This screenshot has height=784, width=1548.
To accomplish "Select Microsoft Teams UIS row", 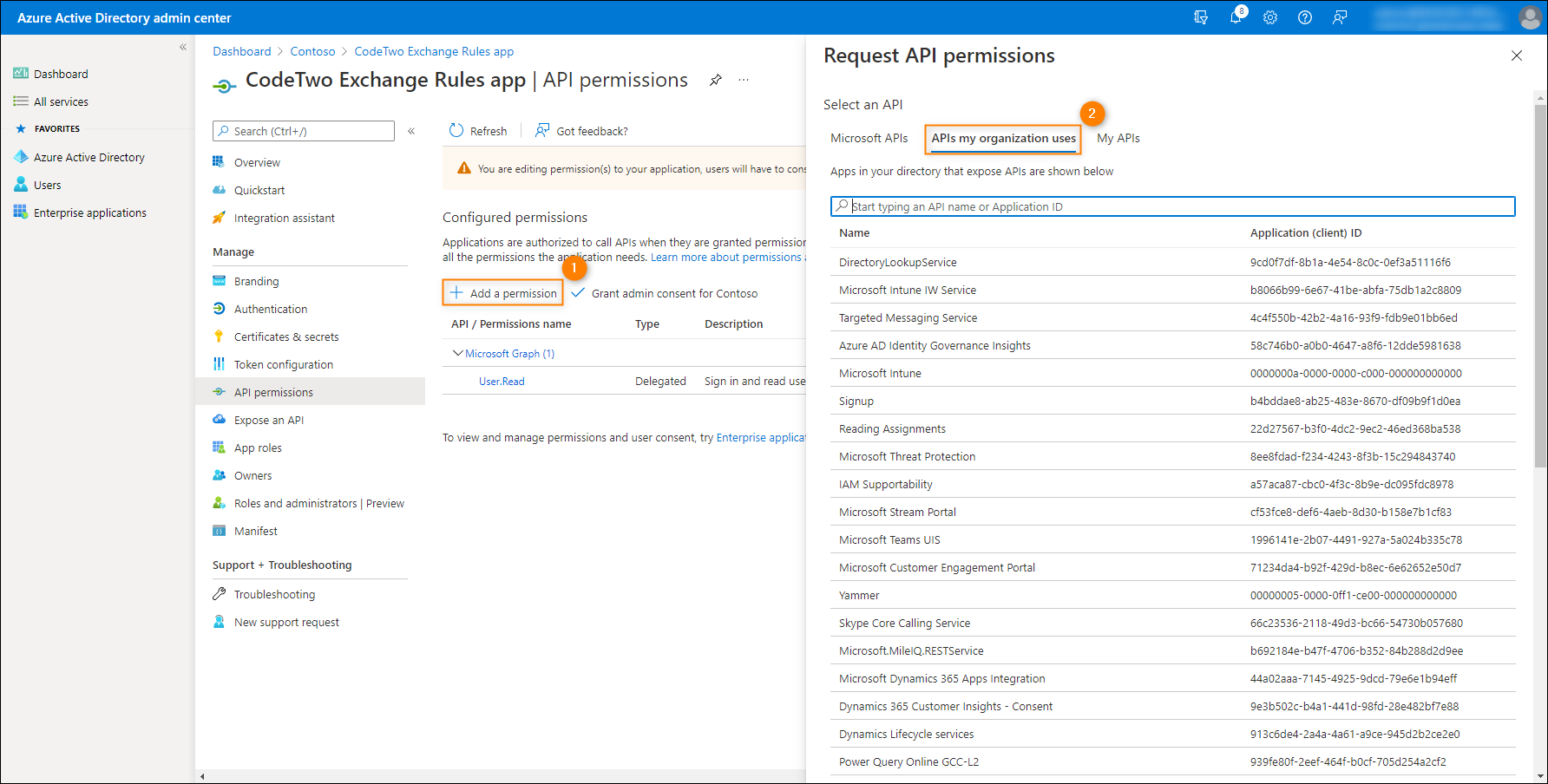I will (1173, 539).
